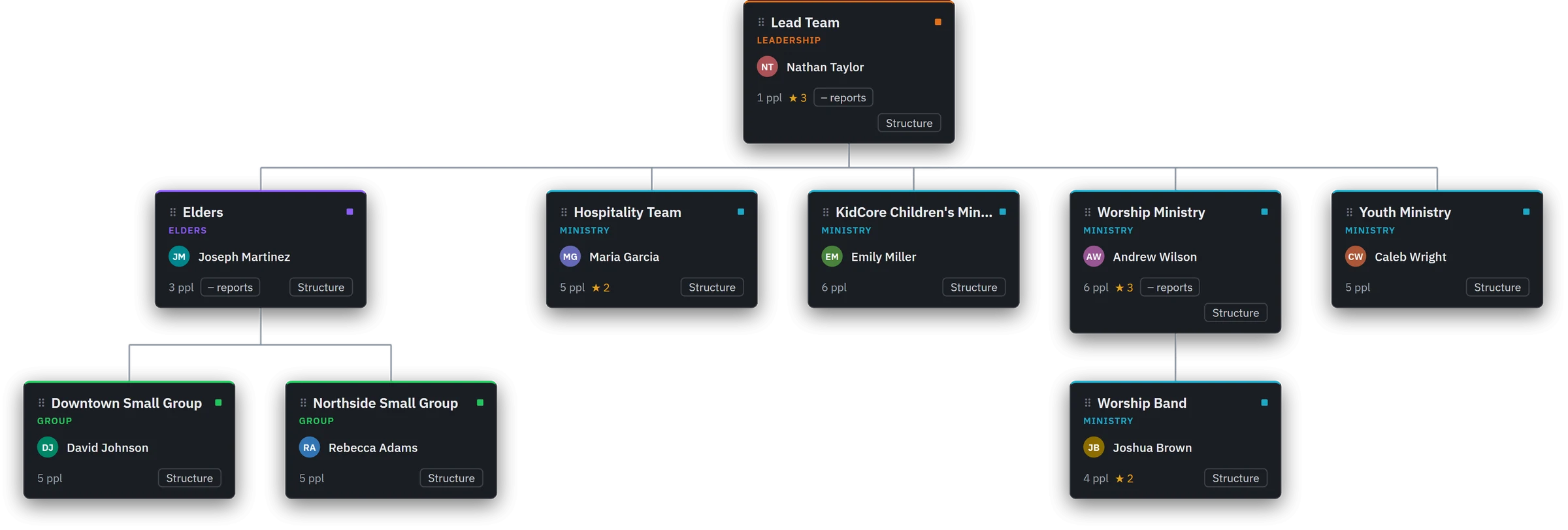Grab the drag handle on Lead Team card
Image resolution: width=1568 pixels, height=530 pixels.
tap(761, 22)
